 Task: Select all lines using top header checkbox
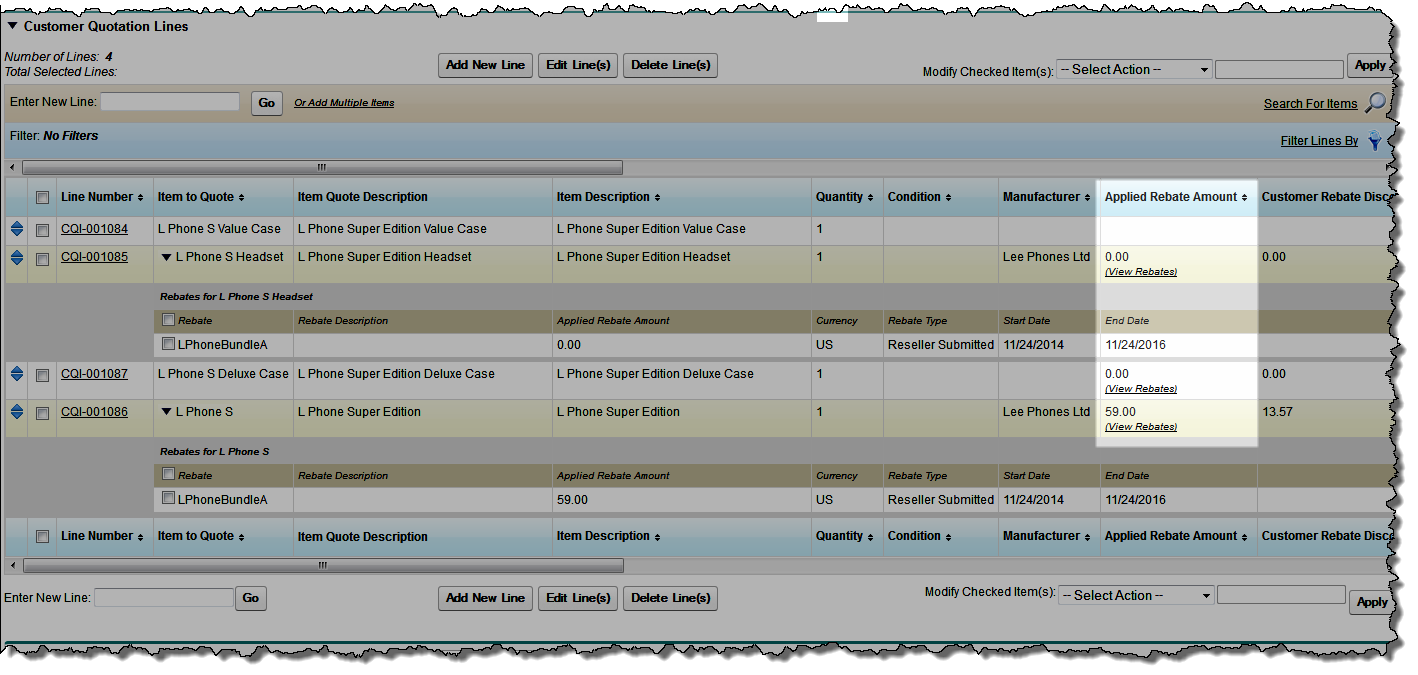click(x=42, y=198)
